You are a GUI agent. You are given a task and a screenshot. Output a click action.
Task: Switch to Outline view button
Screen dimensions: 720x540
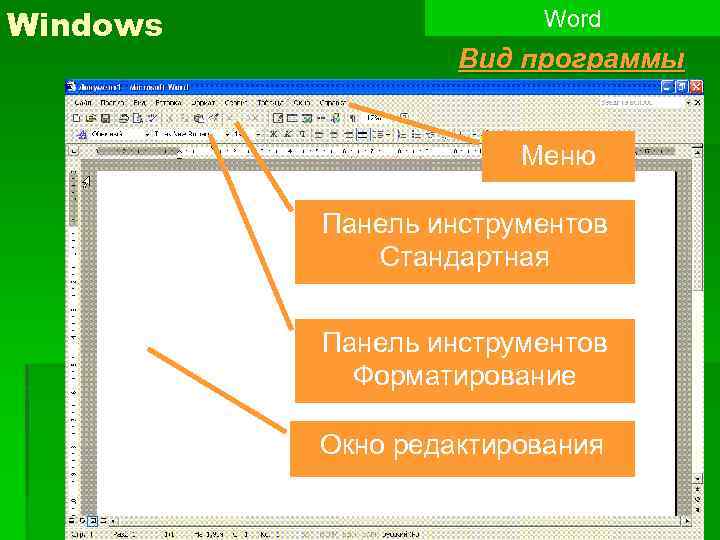click(x=103, y=520)
